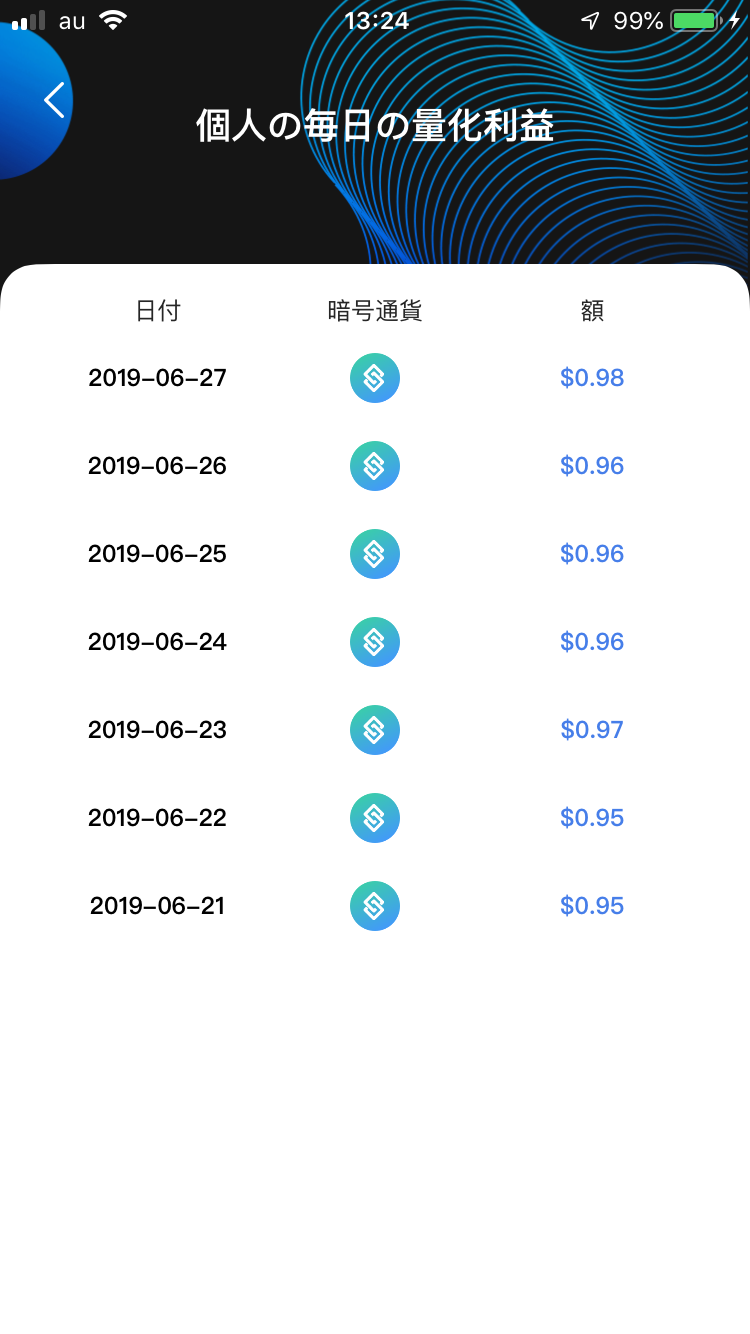Tap the Wi-Fi icon in status bar
The image size is (750, 1334).
pyautogui.click(x=113, y=21)
